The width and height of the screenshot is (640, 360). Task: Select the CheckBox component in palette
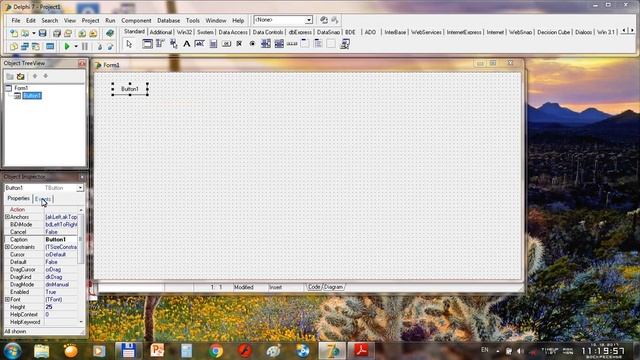tap(239, 44)
